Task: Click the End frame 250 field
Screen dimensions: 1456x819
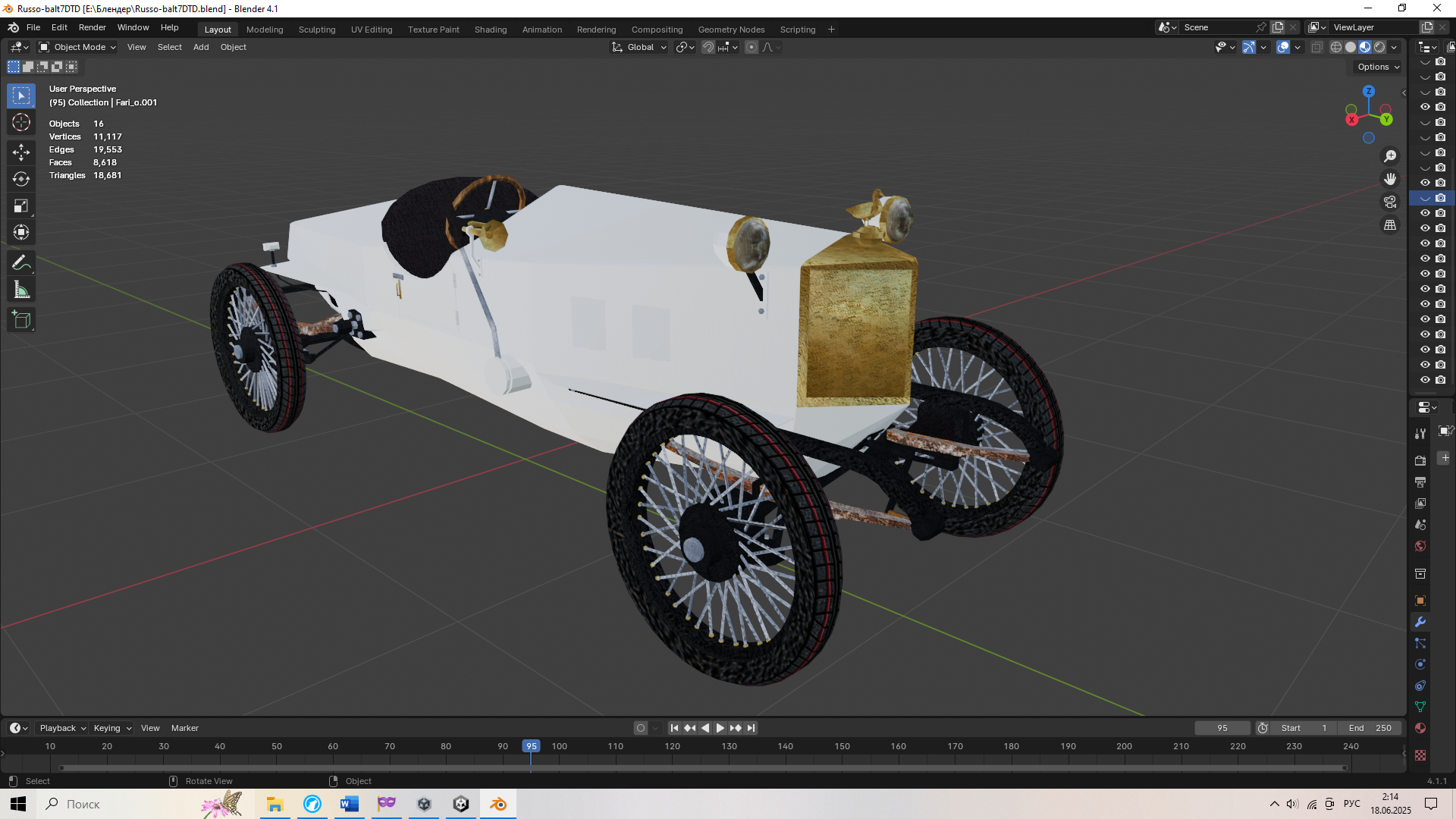Action: click(1370, 728)
